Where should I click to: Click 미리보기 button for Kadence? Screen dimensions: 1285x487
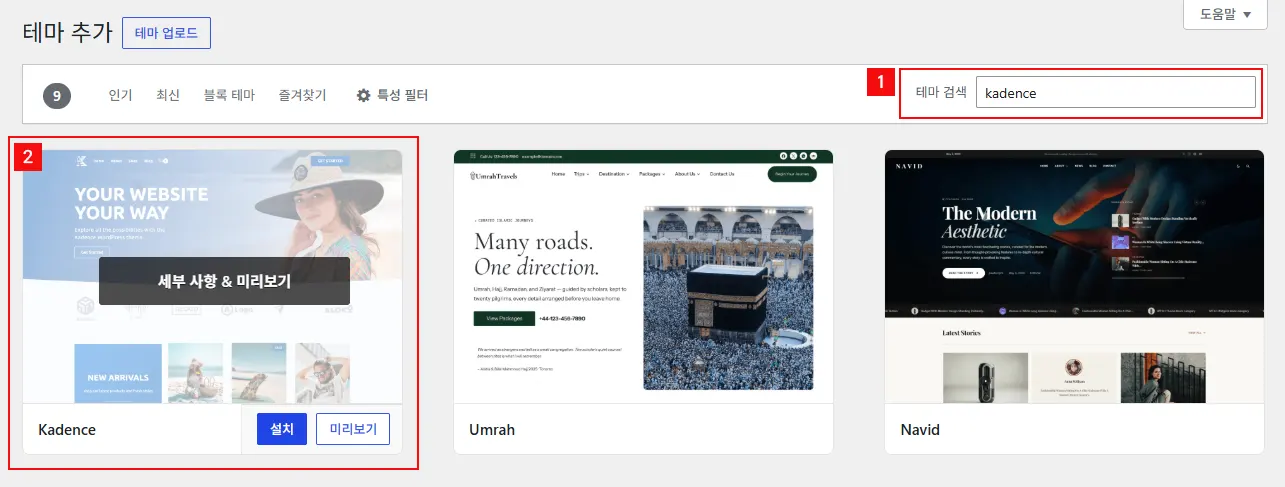353,429
